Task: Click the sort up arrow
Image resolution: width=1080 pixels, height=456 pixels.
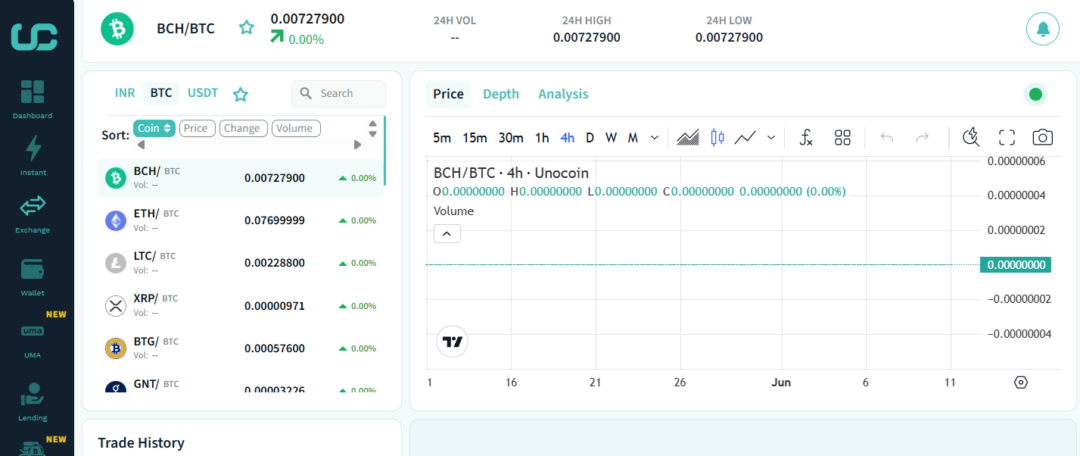Action: point(373,124)
